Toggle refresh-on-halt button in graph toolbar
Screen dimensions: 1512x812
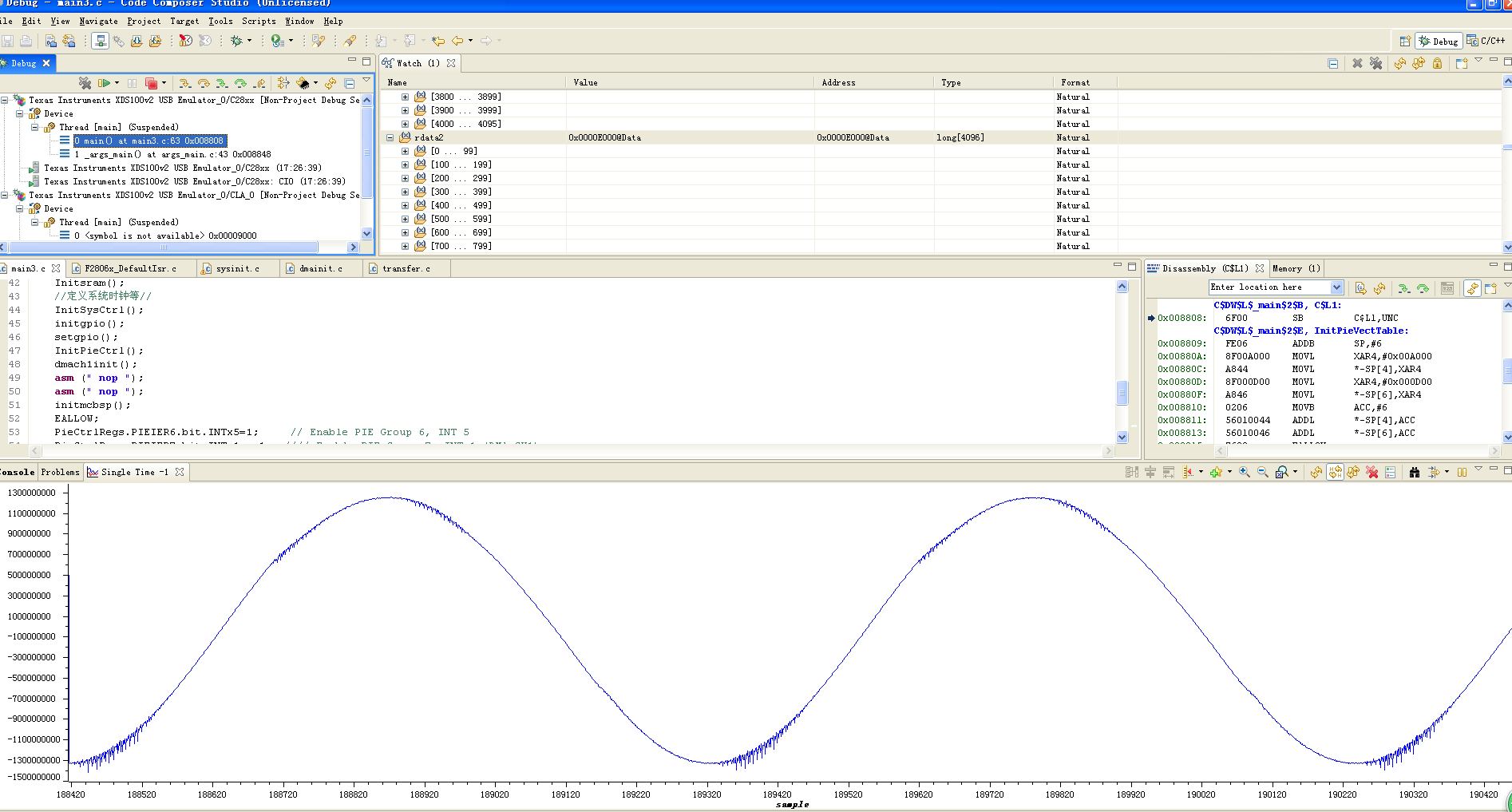[x=1335, y=473]
